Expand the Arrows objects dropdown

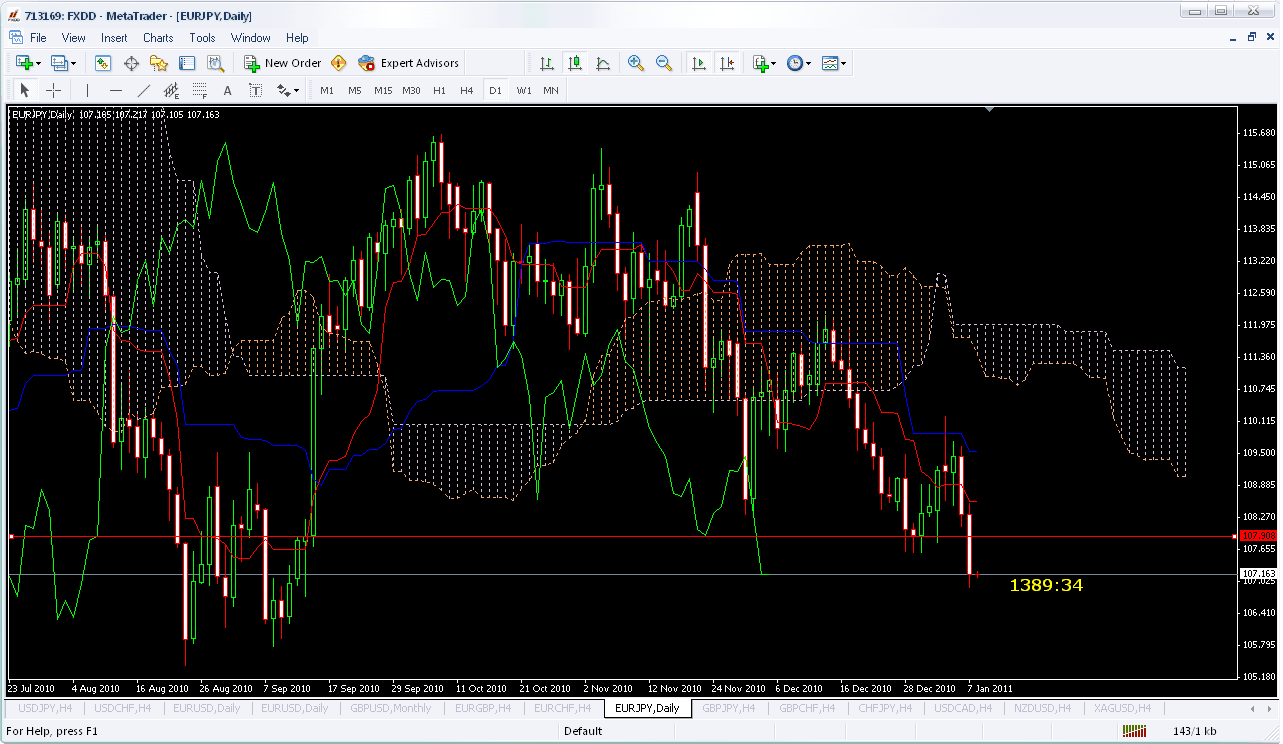coord(288,90)
